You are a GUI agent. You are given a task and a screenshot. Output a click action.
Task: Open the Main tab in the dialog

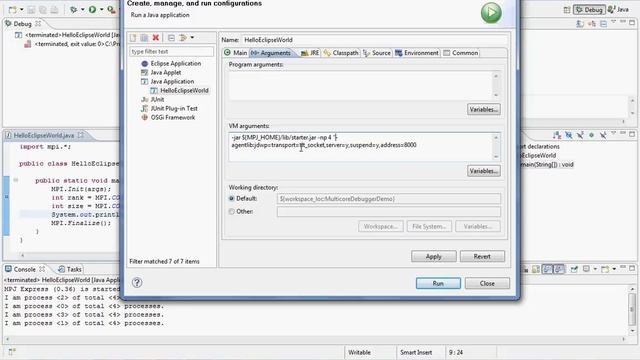tap(236, 53)
